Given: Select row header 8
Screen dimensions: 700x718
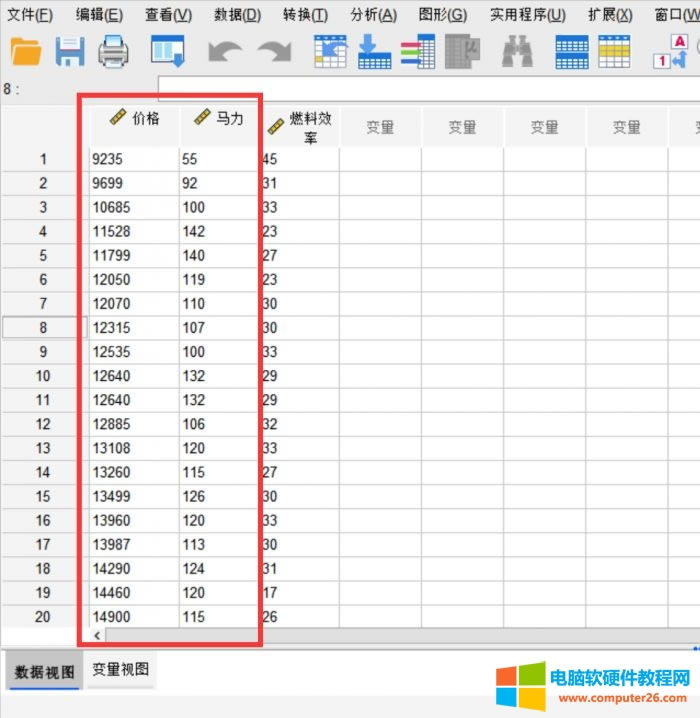Looking at the screenshot, I should [43, 328].
